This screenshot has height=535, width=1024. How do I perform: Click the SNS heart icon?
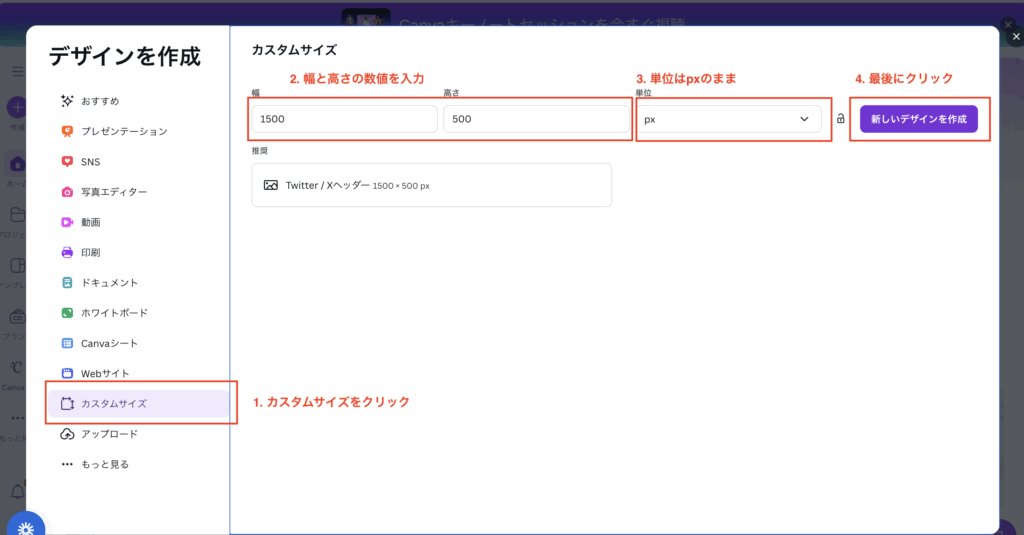pyautogui.click(x=67, y=162)
